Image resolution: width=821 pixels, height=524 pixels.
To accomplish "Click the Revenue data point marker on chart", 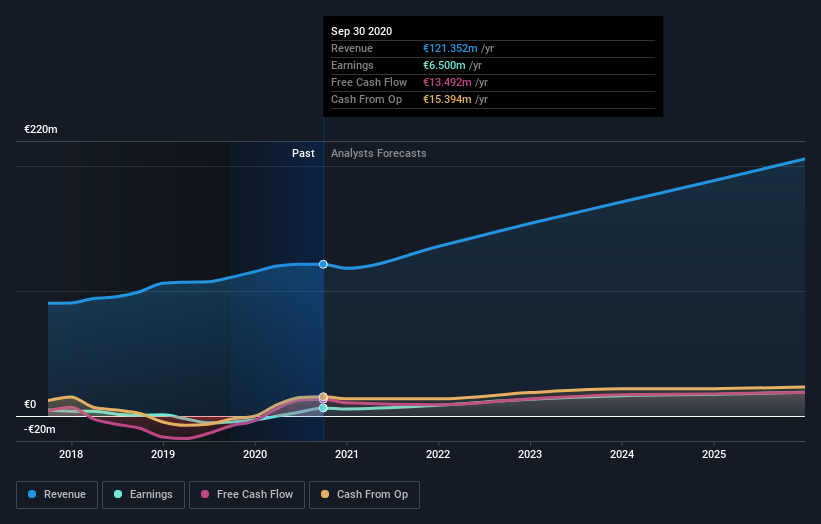I will [323, 264].
